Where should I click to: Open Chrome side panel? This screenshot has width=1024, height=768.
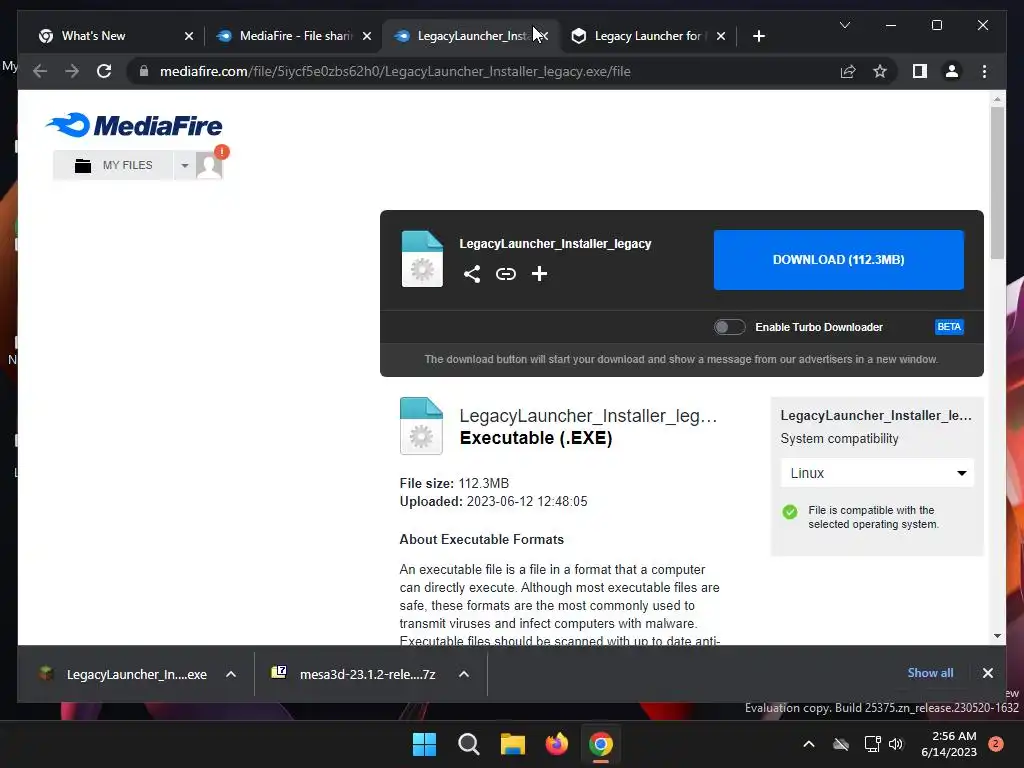point(920,71)
